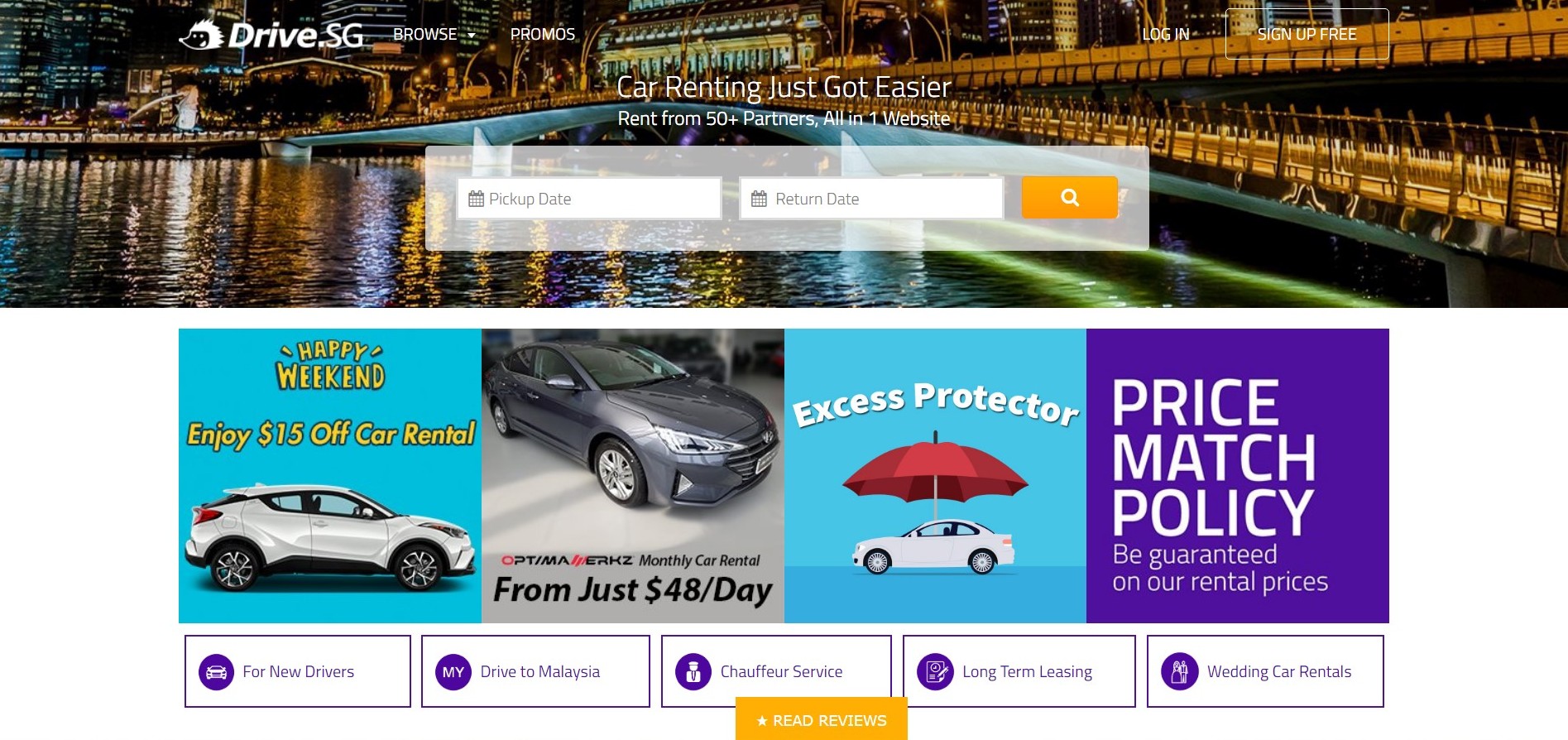Expand the BROWSE dropdown arrow
This screenshot has width=1568, height=740.
[x=472, y=36]
